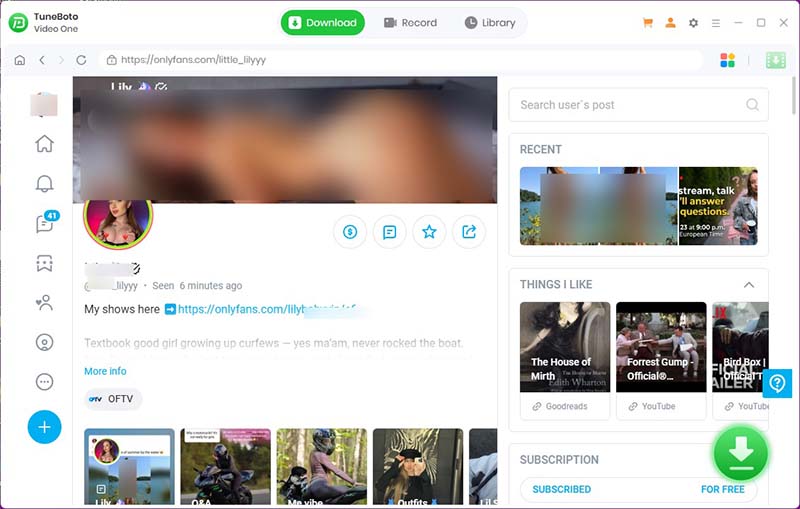Click the SUBSCRIPTION section heading
Screen dimensions: 800x509
pos(559,460)
